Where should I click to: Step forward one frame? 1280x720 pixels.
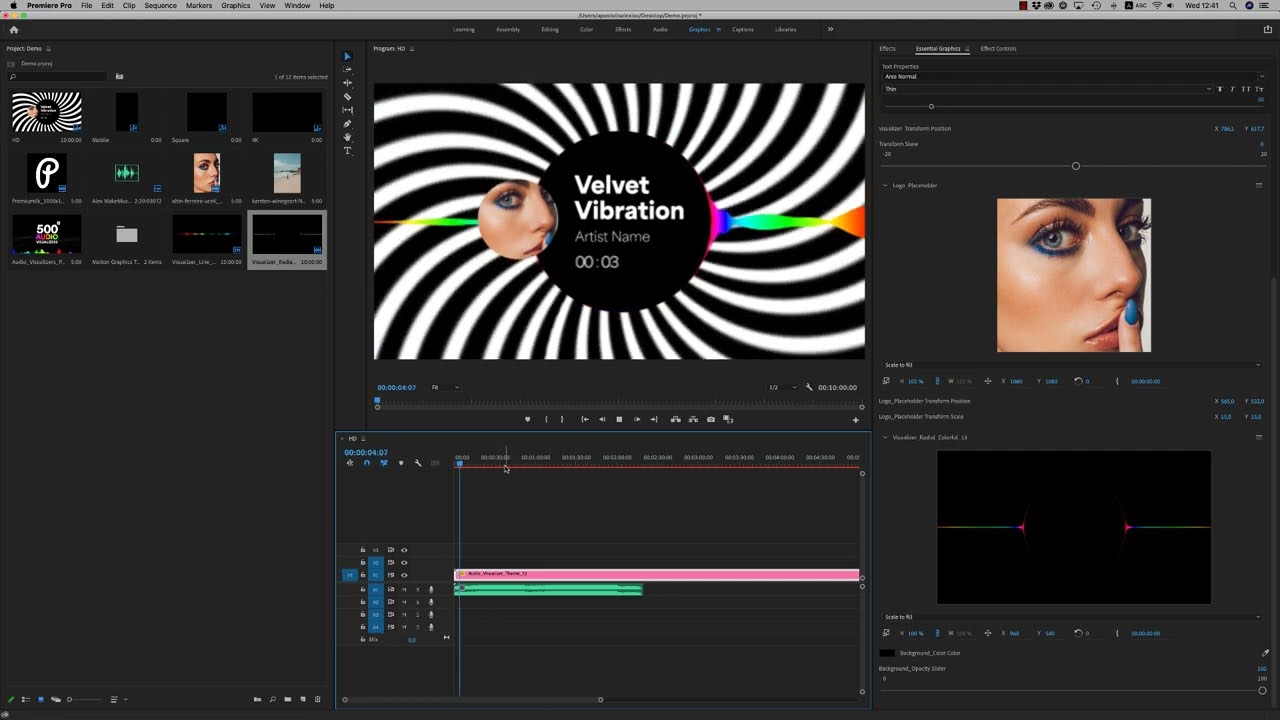coord(637,419)
